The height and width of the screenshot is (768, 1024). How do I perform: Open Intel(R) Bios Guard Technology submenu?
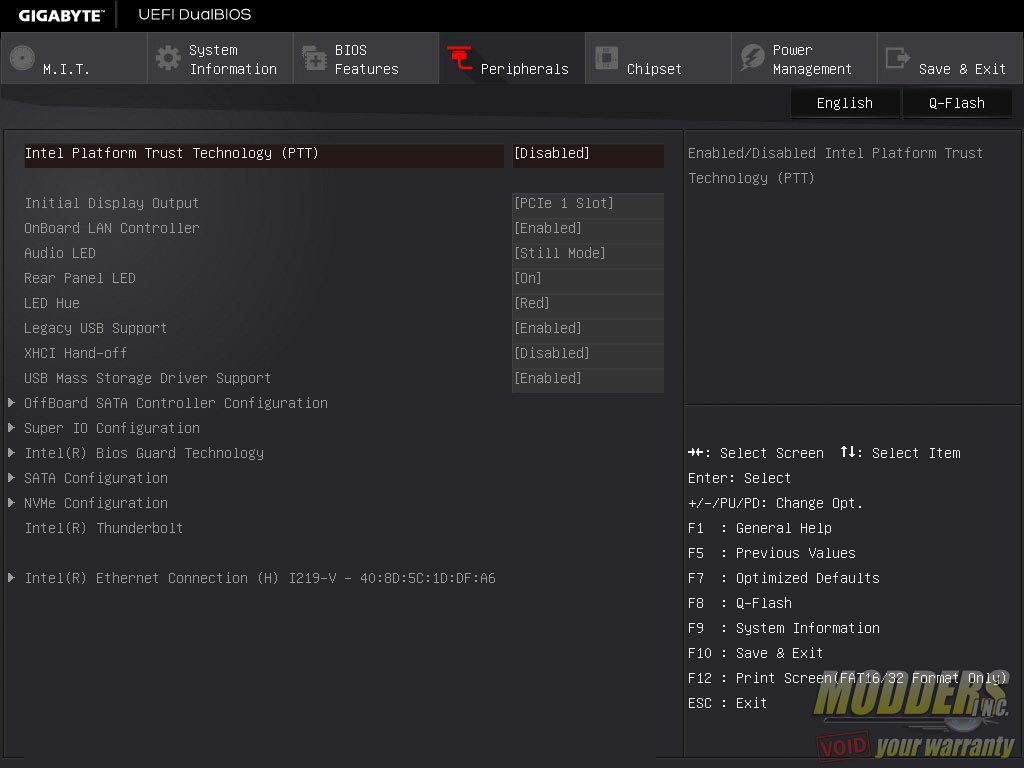[144, 453]
